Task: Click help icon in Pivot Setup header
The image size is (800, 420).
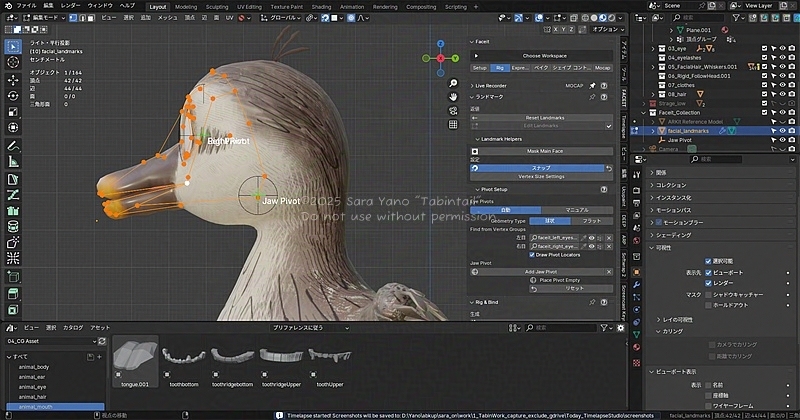Action: tap(604, 189)
